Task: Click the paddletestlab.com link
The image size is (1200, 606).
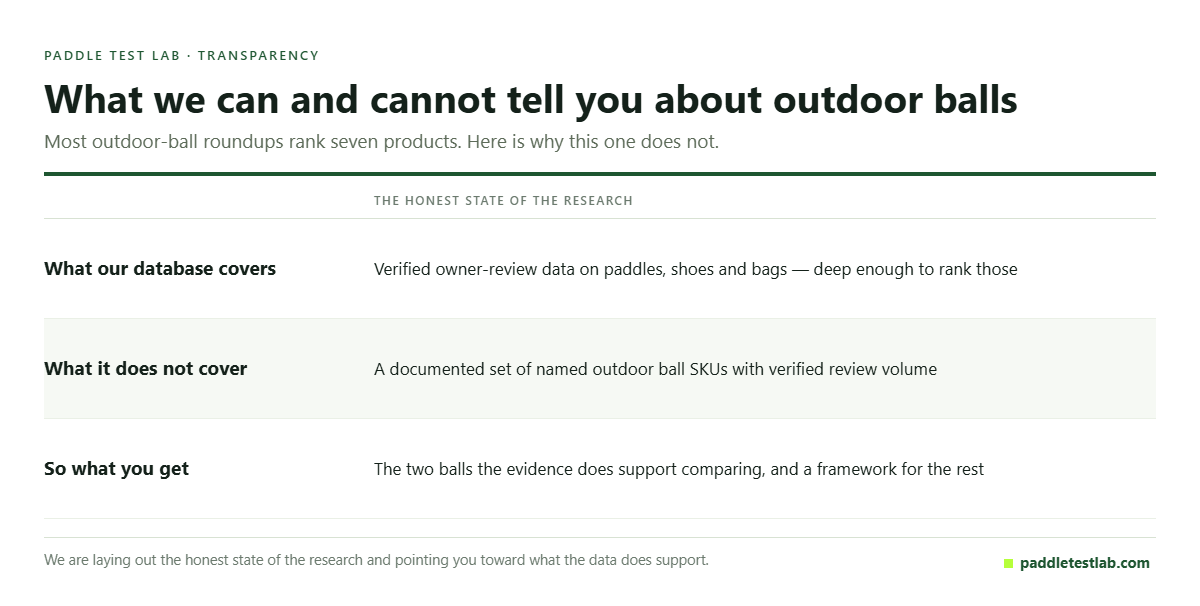Action: (x=1085, y=563)
